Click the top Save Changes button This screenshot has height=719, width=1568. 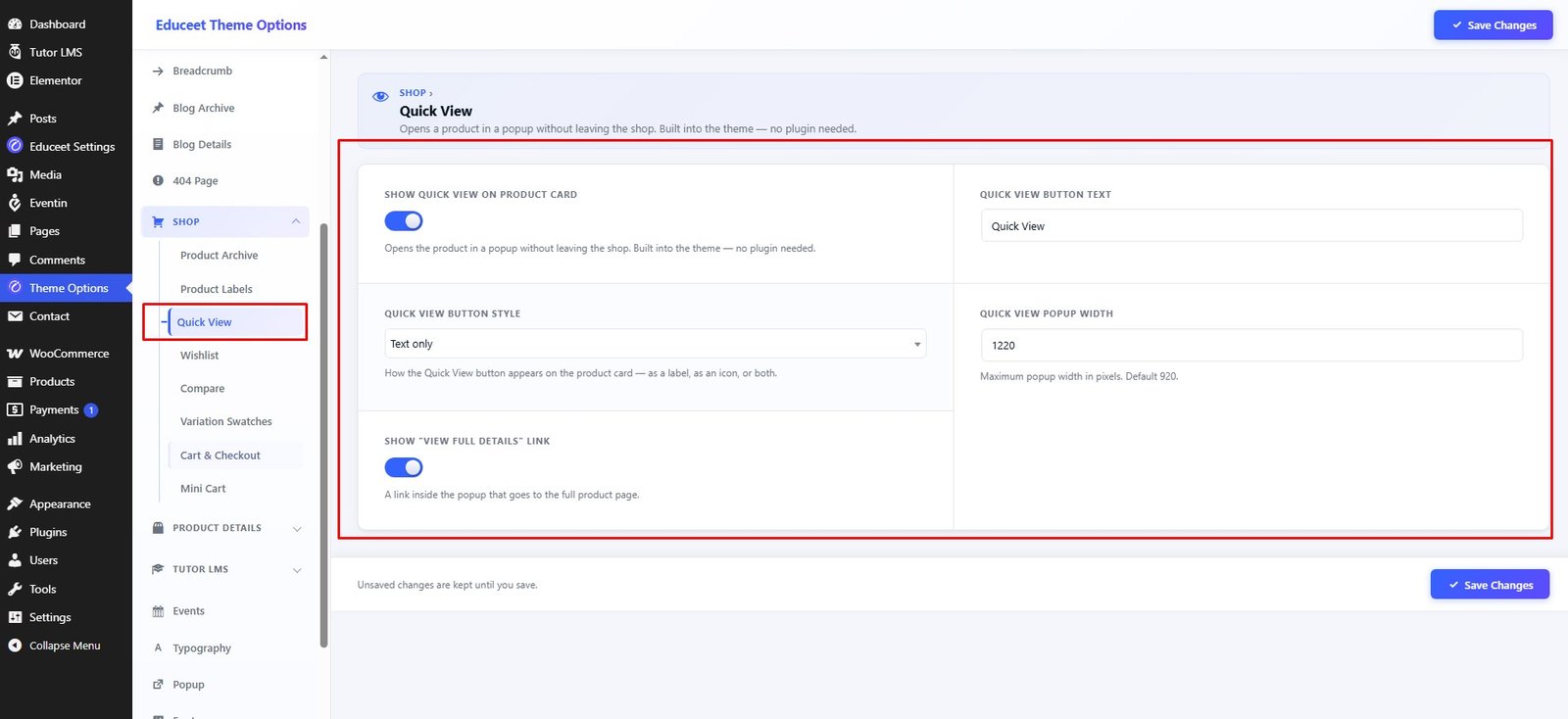[x=1493, y=25]
